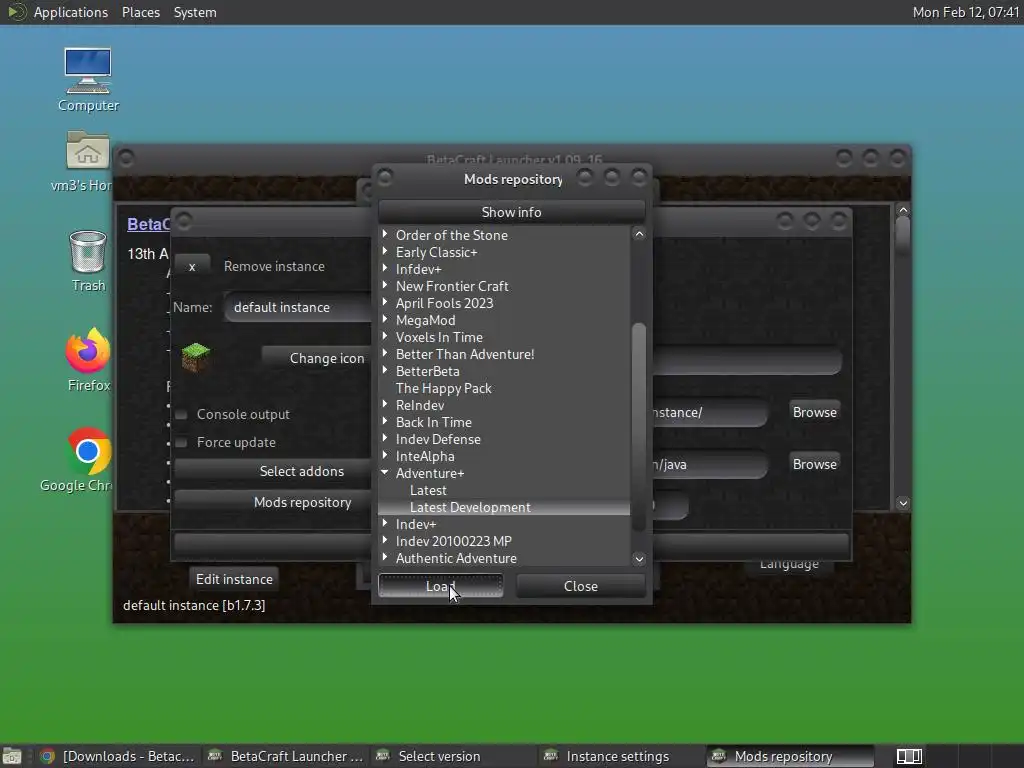Screen dimensions: 1024x768
Task: Select The Happy Pack entry
Action: coord(443,388)
